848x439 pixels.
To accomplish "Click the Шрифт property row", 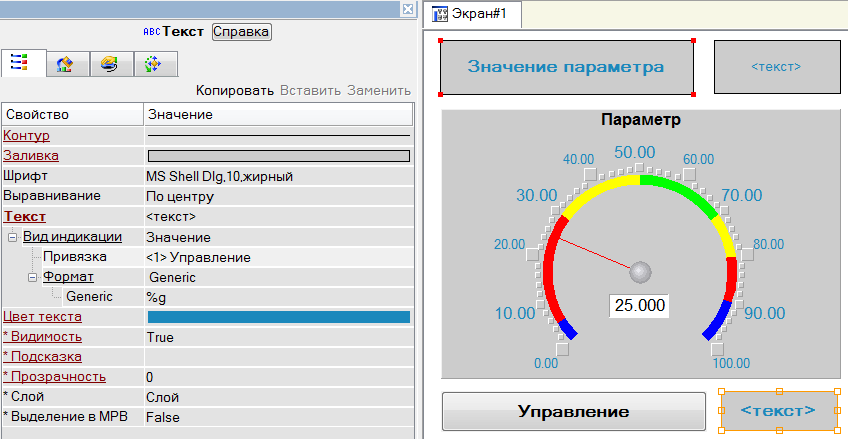I will pyautogui.click(x=208, y=176).
